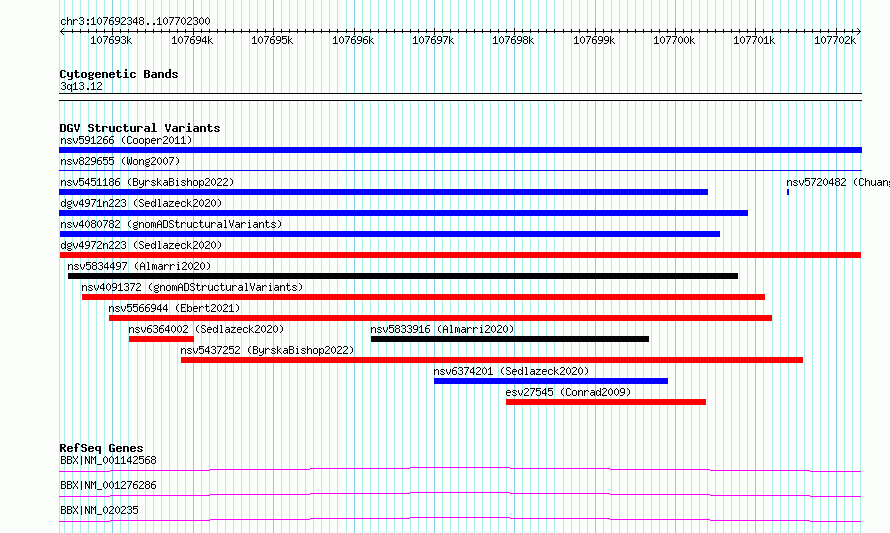Click the nsv4091372 gnomAD red bar
890x533 pixels.
[x=423, y=297]
